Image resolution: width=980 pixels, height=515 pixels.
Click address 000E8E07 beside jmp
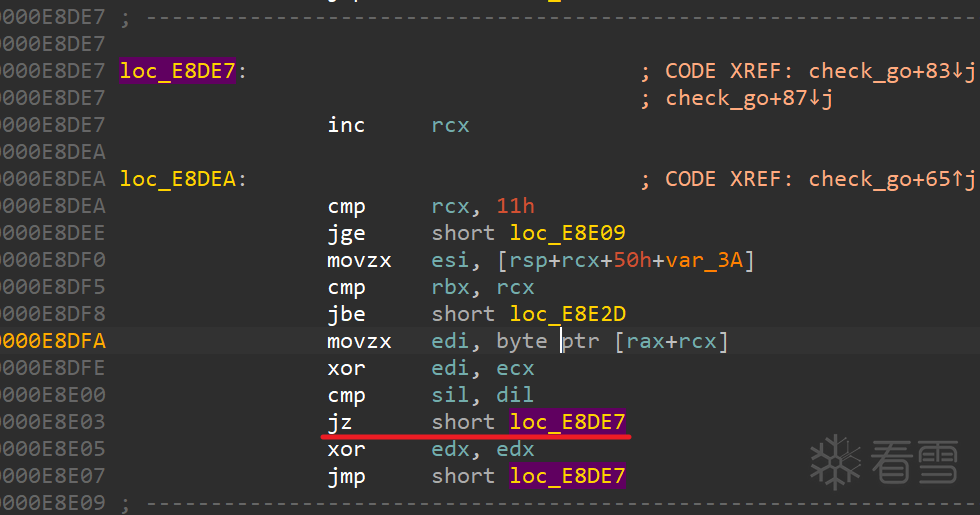52,476
